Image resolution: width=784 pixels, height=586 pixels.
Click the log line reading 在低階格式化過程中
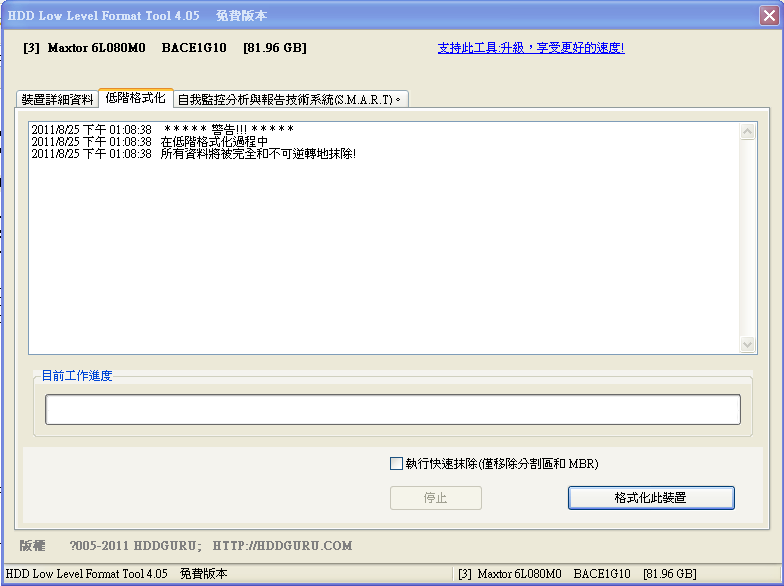tap(150, 142)
